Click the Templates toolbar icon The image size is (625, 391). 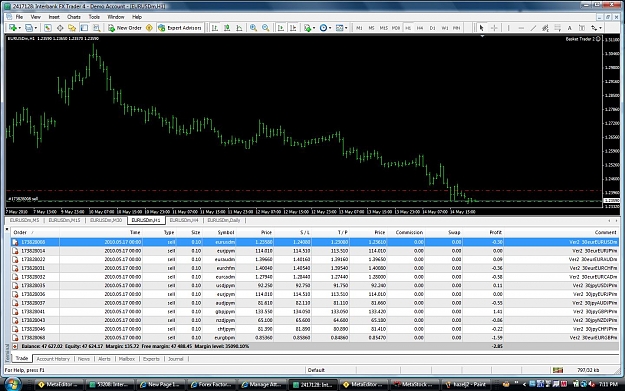339,28
